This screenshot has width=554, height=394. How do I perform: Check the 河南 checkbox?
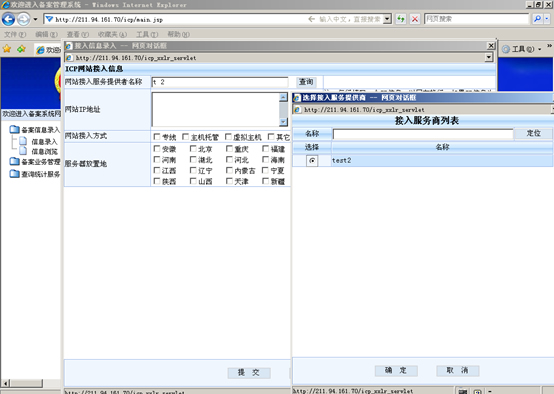(x=157, y=160)
